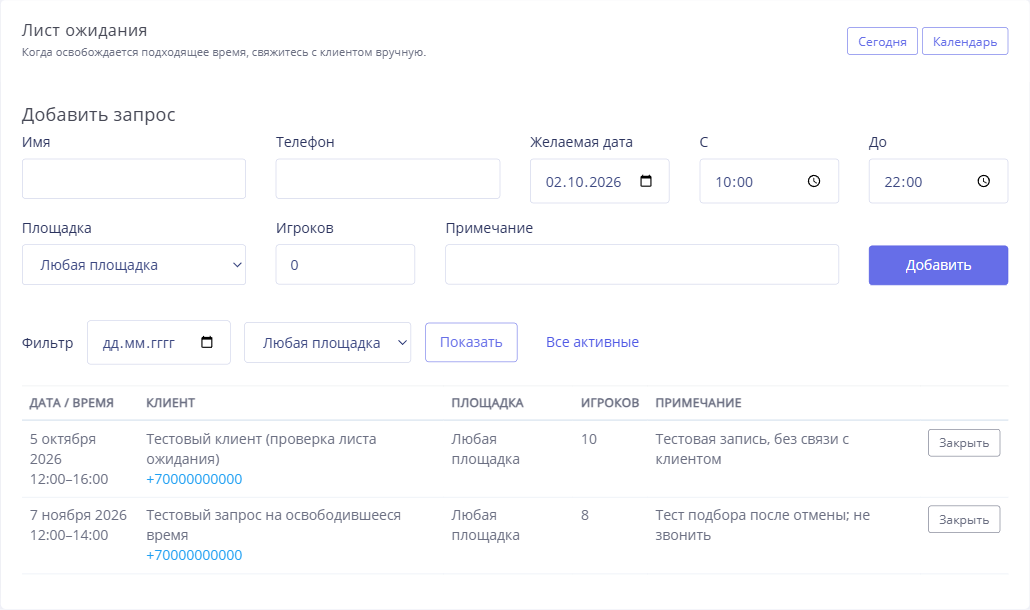1030x610 pixels.
Task: Click the 'Лист ожидания' page title
Action: 85,30
